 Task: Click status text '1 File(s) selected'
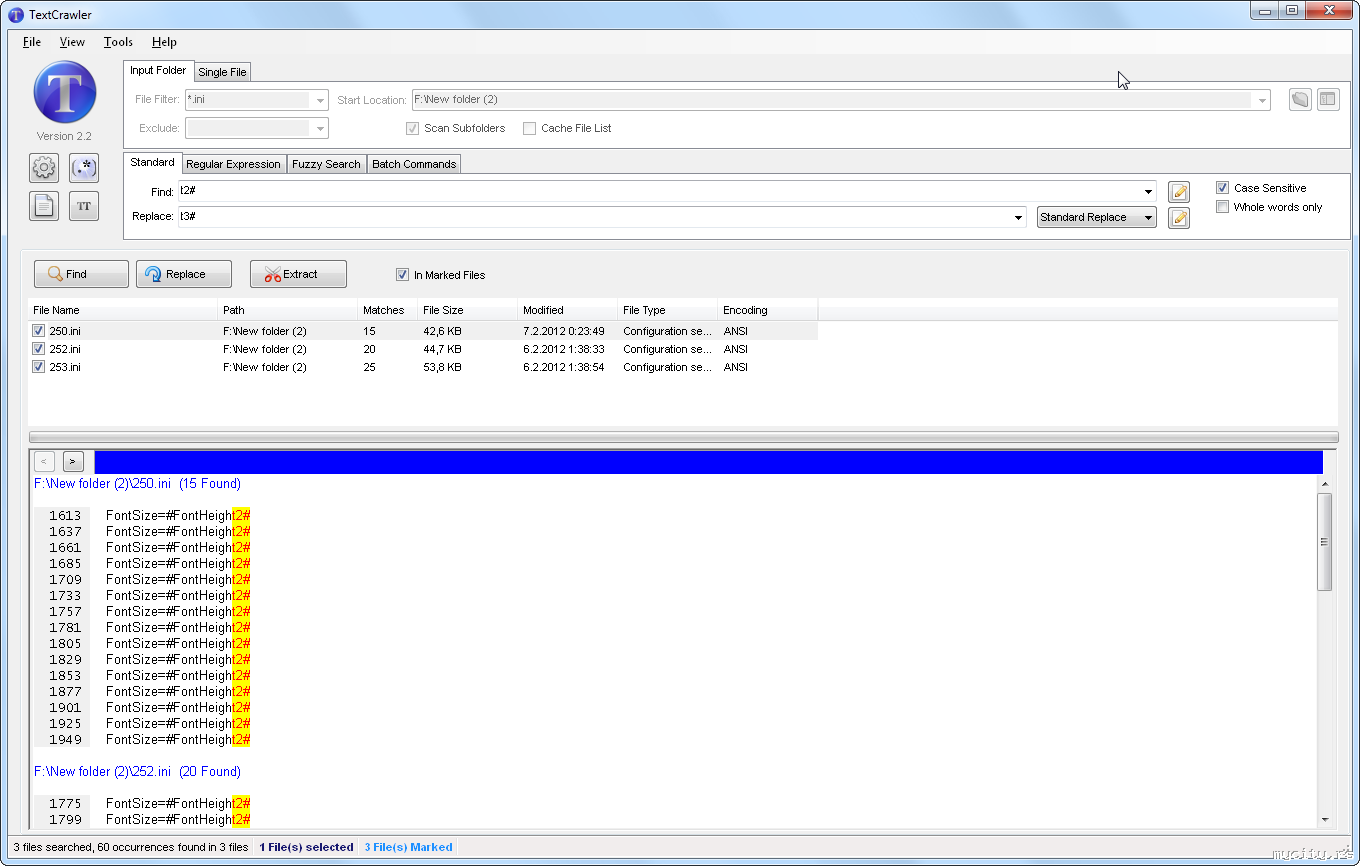[306, 847]
